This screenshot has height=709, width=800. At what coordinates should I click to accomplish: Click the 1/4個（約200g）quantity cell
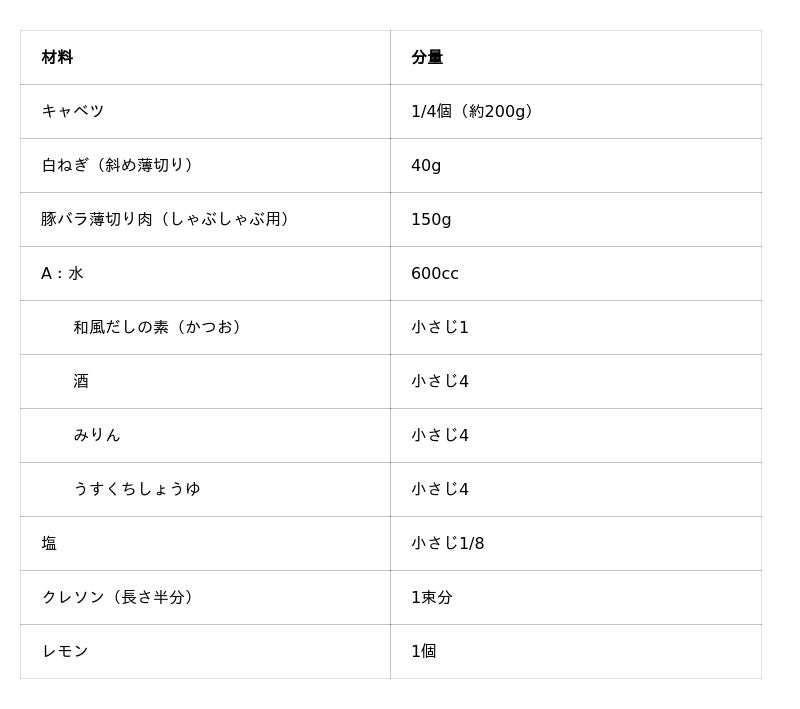click(475, 112)
